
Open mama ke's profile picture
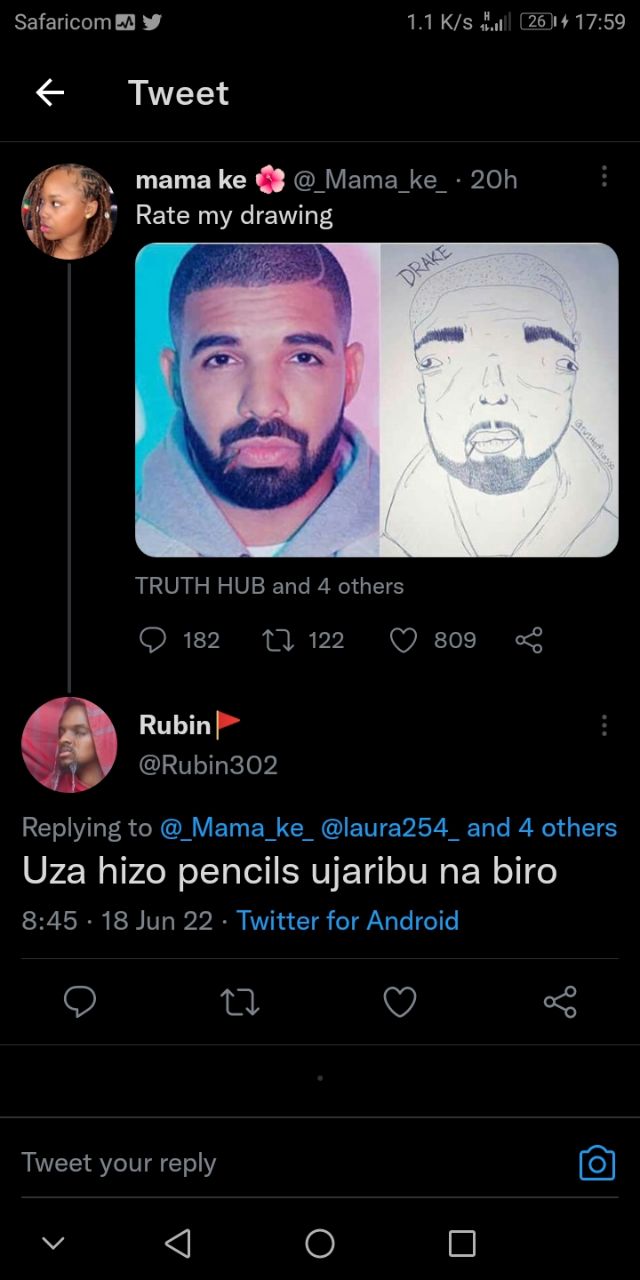(x=70, y=212)
